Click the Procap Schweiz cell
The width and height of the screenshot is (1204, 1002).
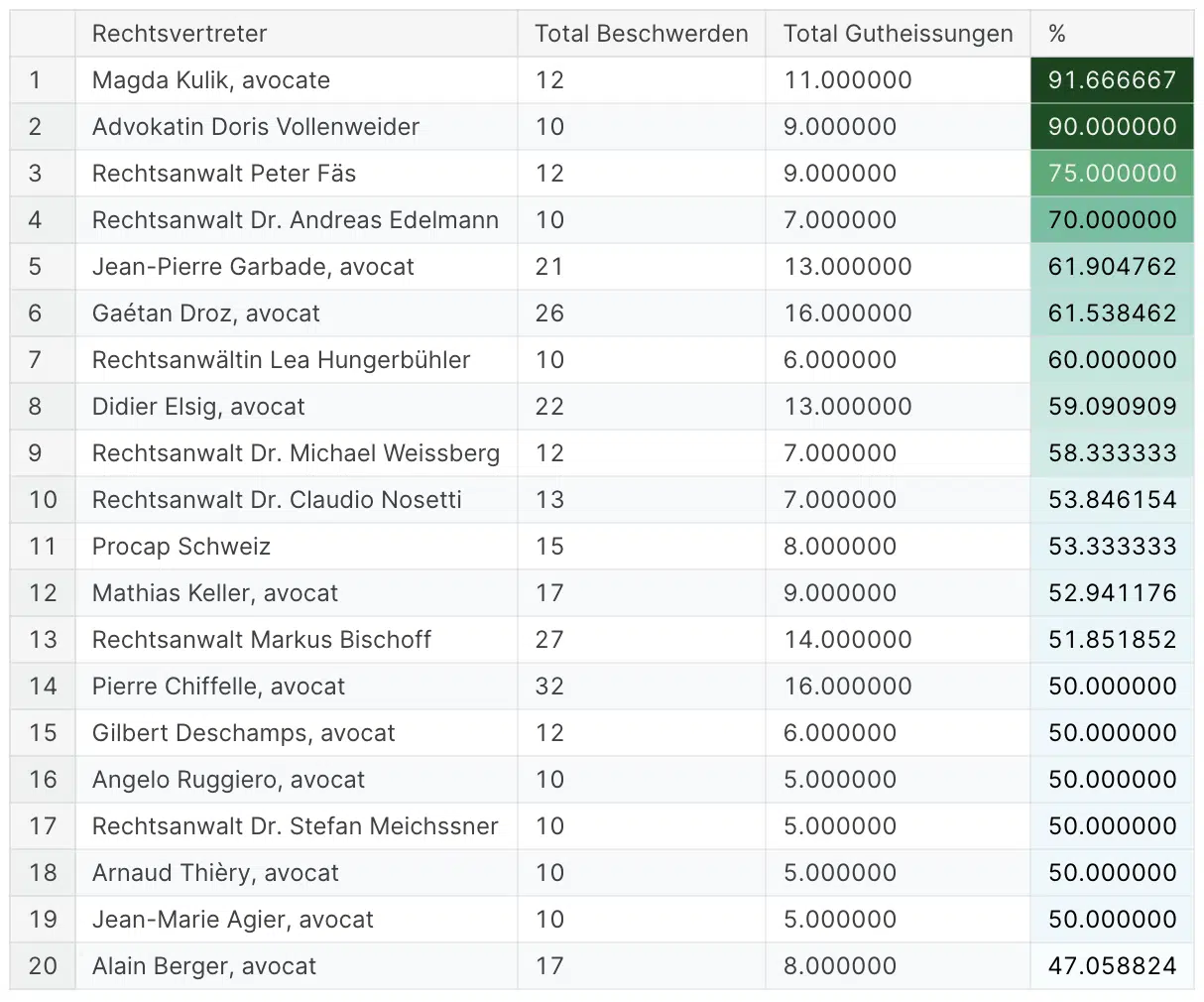[x=181, y=547]
